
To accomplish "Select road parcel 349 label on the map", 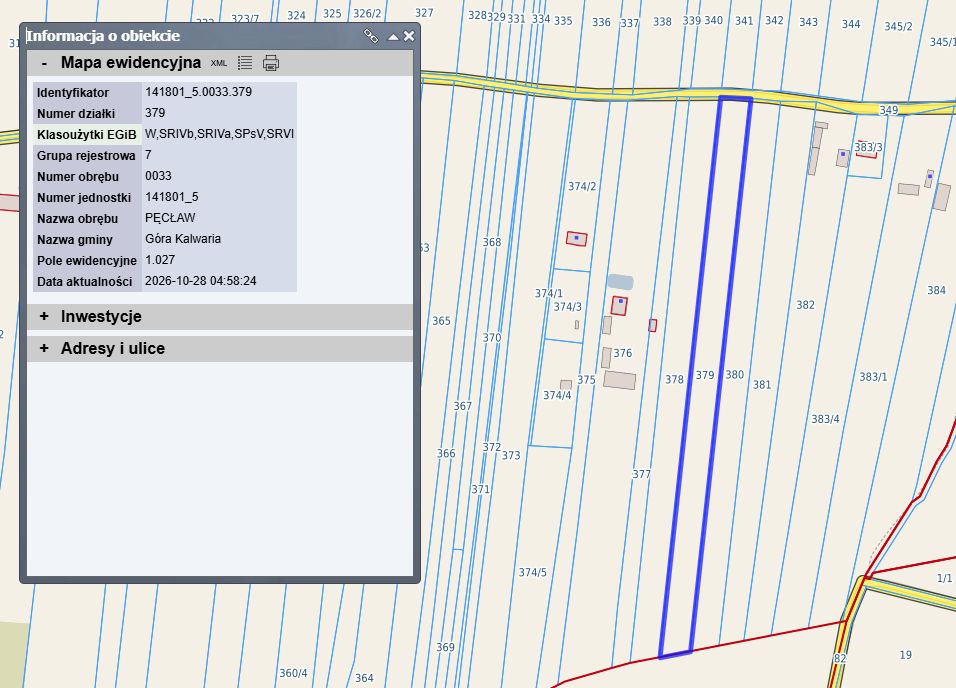I will coord(888,110).
